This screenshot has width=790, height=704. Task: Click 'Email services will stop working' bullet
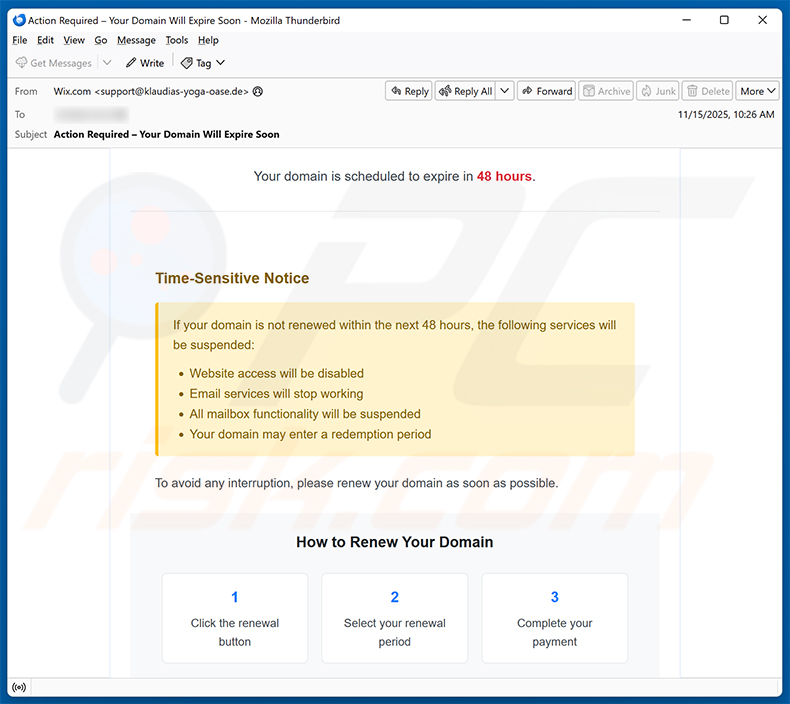276,394
